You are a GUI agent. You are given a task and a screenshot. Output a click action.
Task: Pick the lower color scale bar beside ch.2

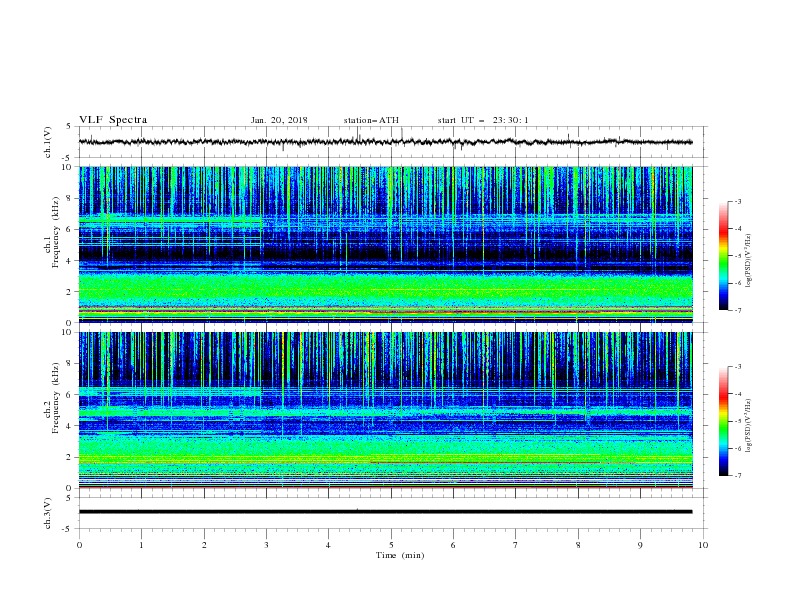[723, 421]
